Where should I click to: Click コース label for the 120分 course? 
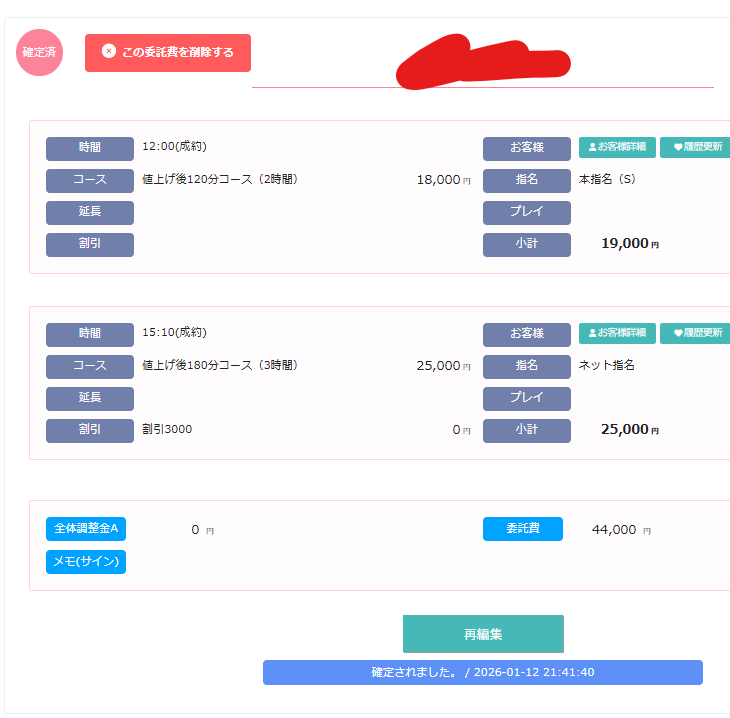pos(90,181)
